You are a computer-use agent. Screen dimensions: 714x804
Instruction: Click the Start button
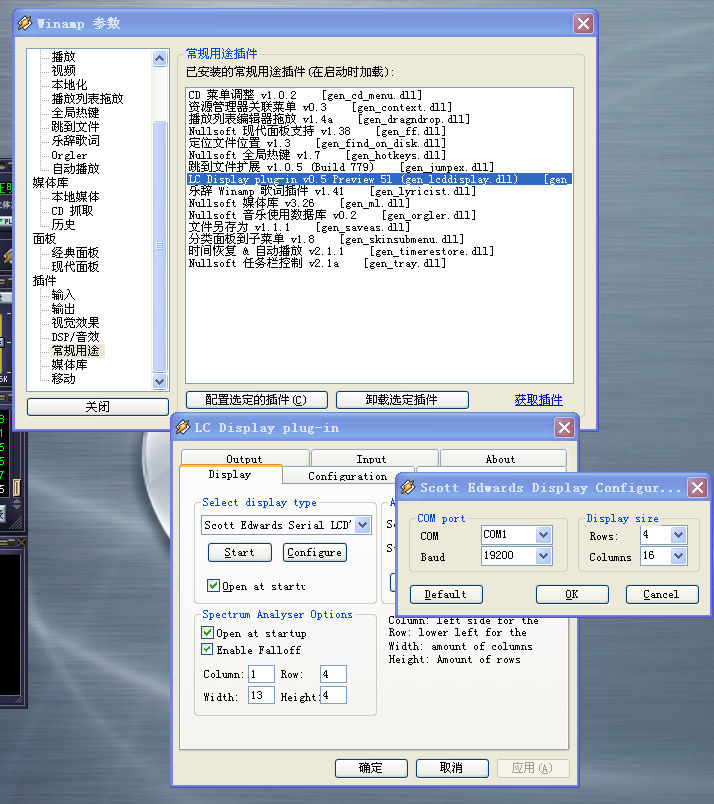pos(240,552)
